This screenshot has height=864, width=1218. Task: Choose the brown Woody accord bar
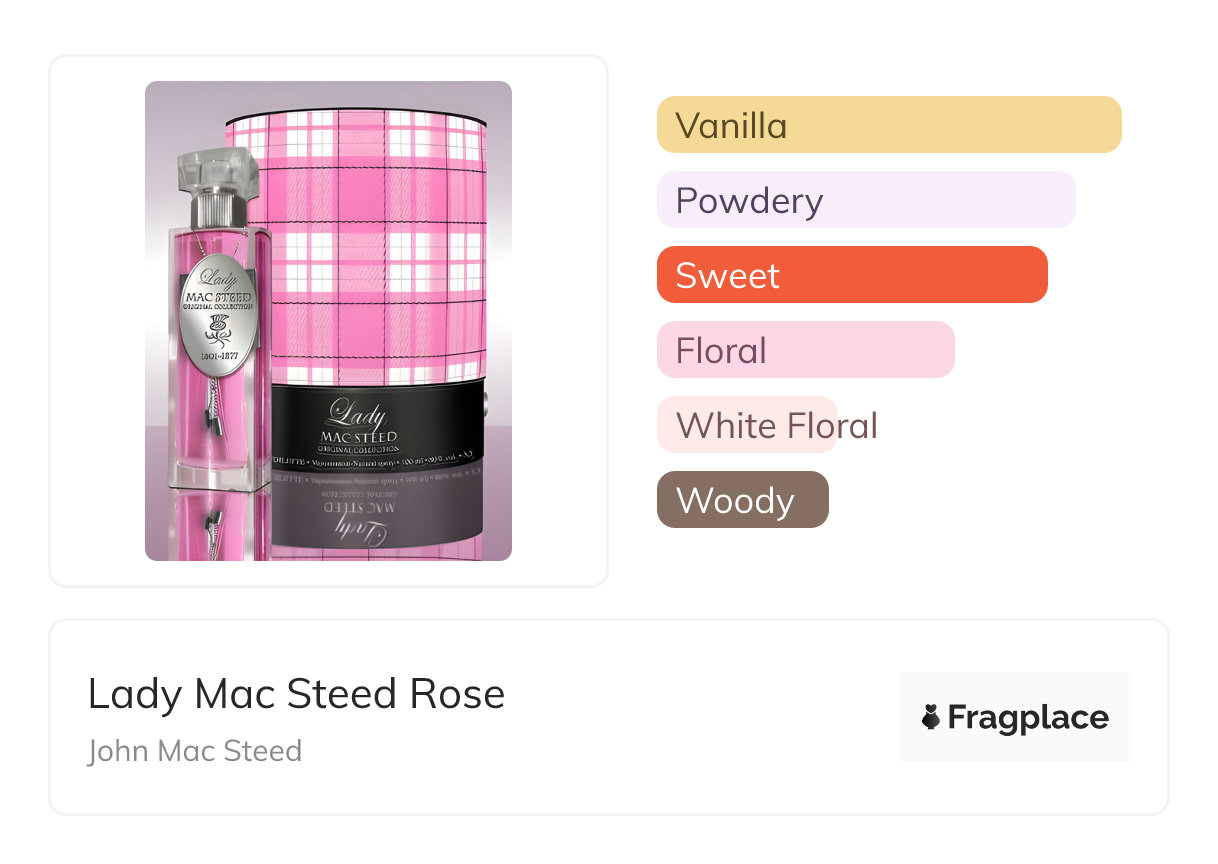tap(742, 500)
